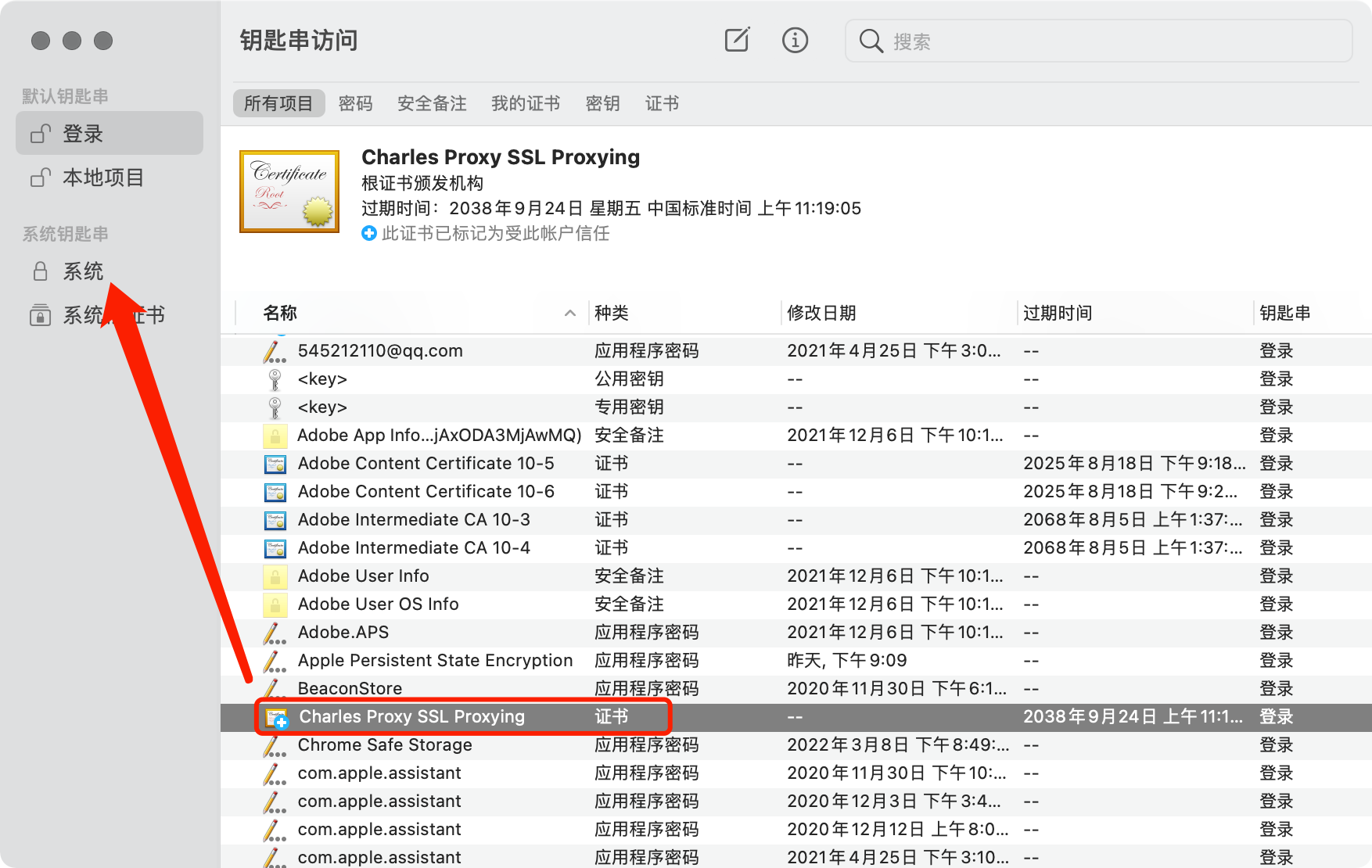Sort by the 钥匙串 column header
Viewport: 1372px width, 868px height.
tap(1285, 313)
